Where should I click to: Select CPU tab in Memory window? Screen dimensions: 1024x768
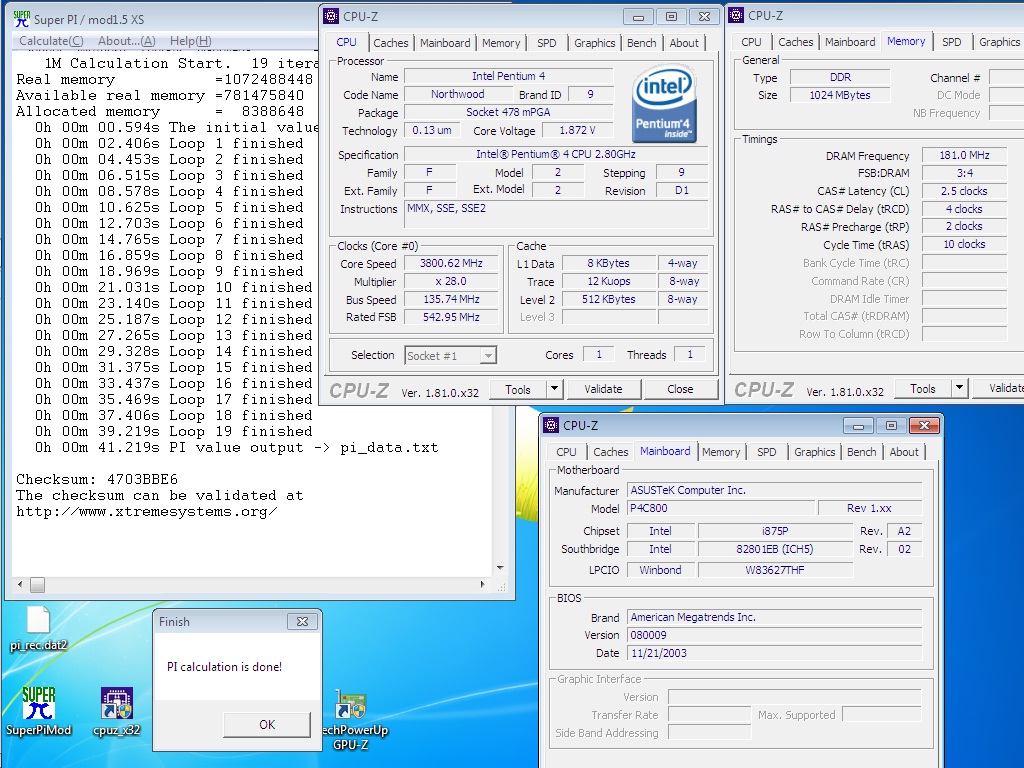coord(751,42)
